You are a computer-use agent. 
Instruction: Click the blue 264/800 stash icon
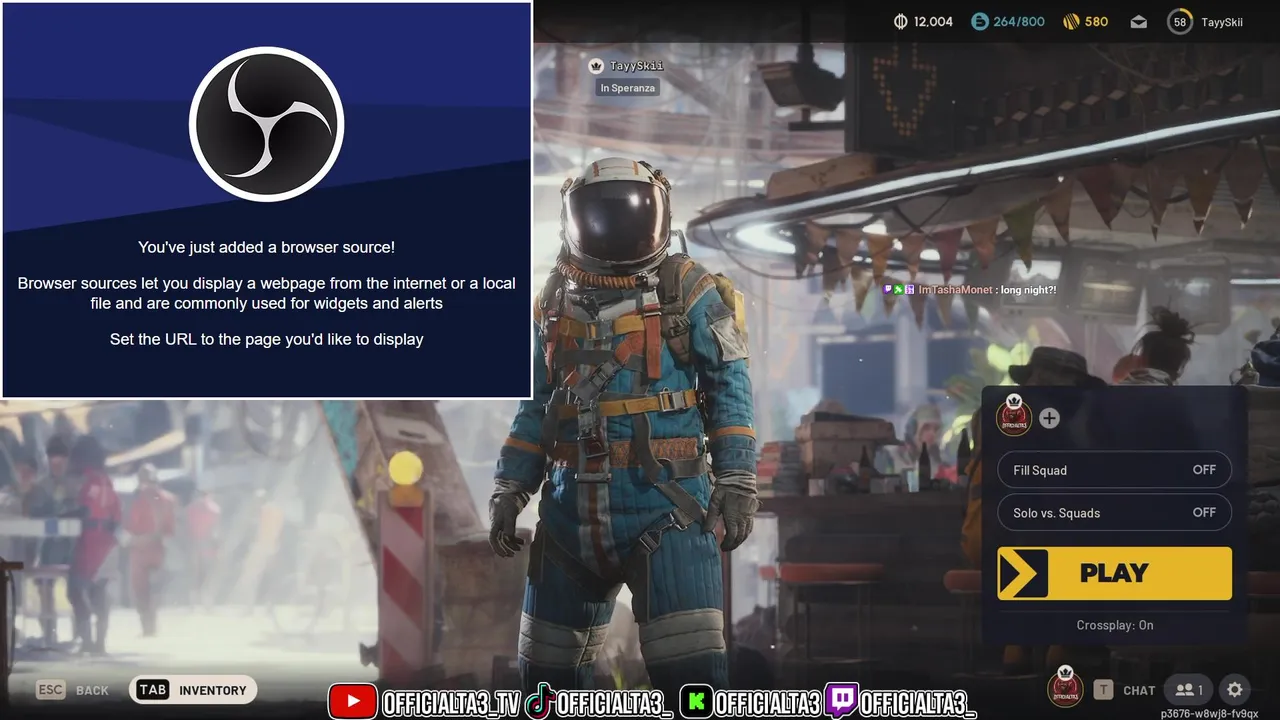(x=980, y=22)
